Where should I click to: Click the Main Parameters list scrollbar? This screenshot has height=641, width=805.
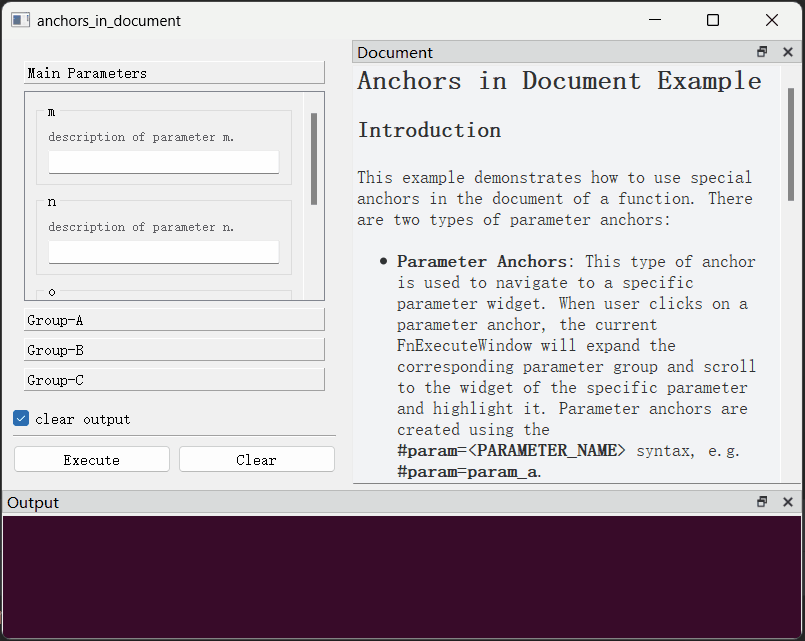pyautogui.click(x=314, y=158)
